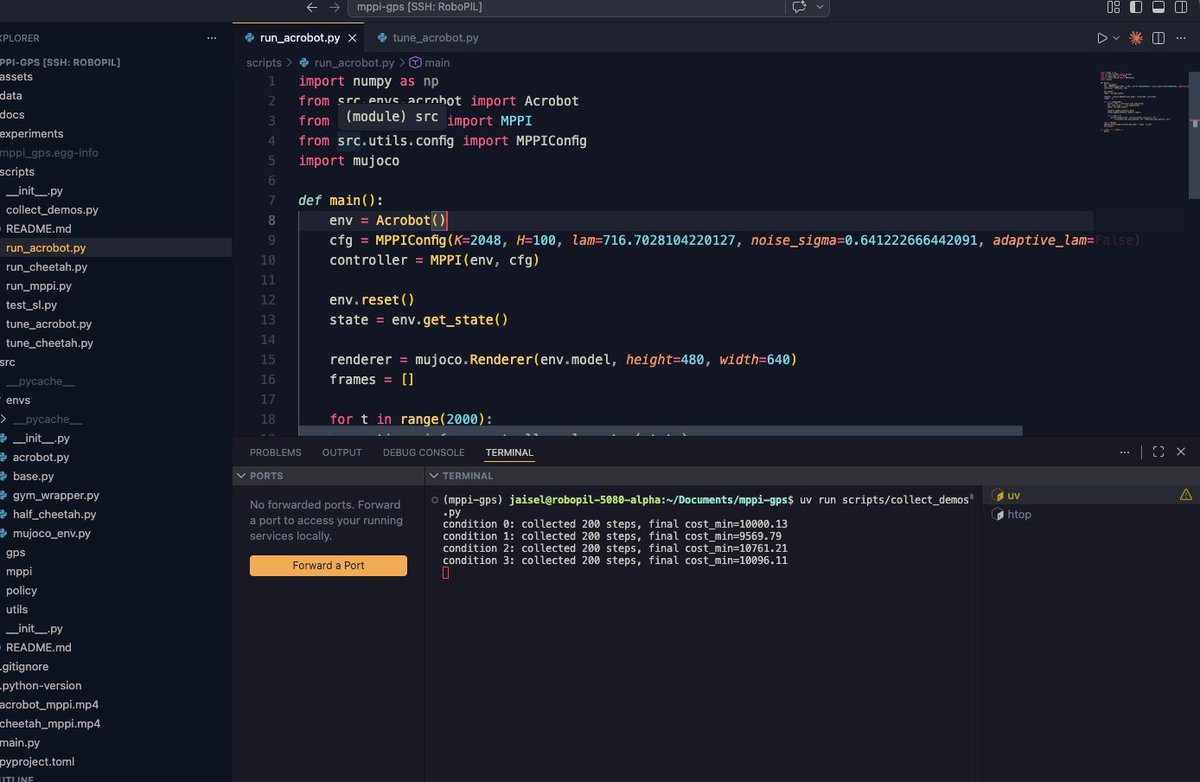Open run_mppi.py in explorer
The image size is (1200, 782).
pyautogui.click(x=39, y=286)
